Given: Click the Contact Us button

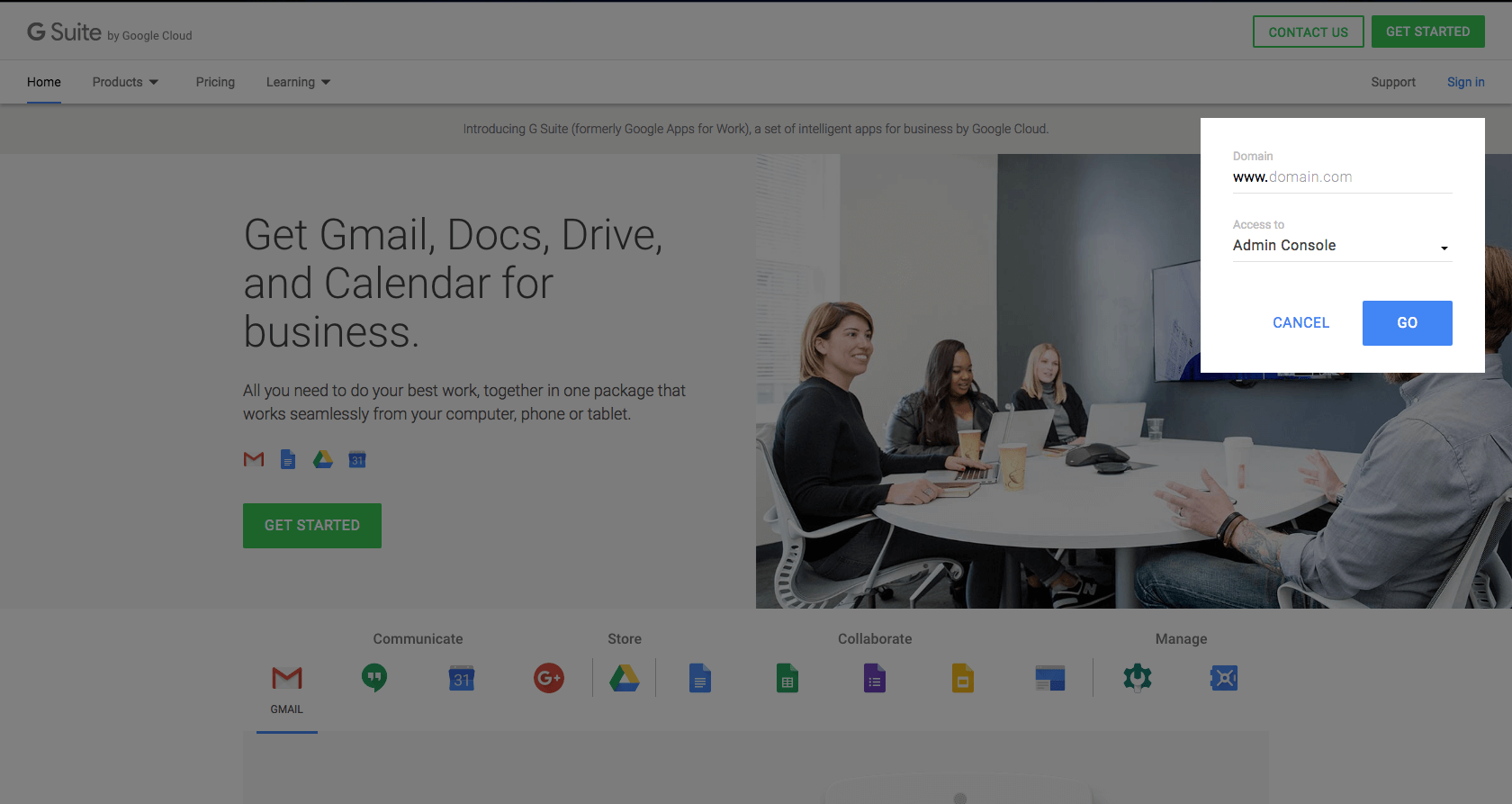Looking at the screenshot, I should [x=1309, y=32].
